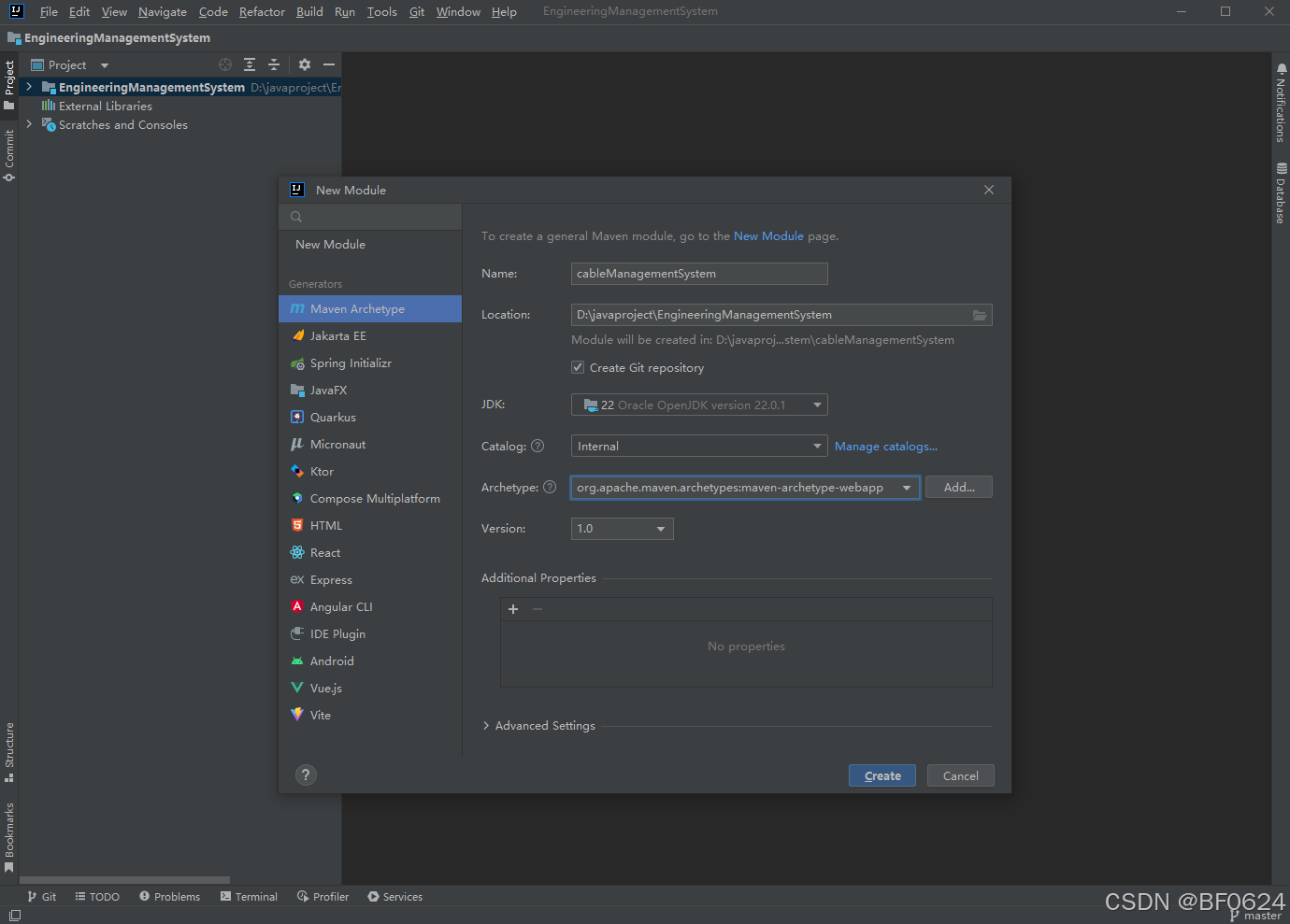Click the module Name input field

click(699, 274)
